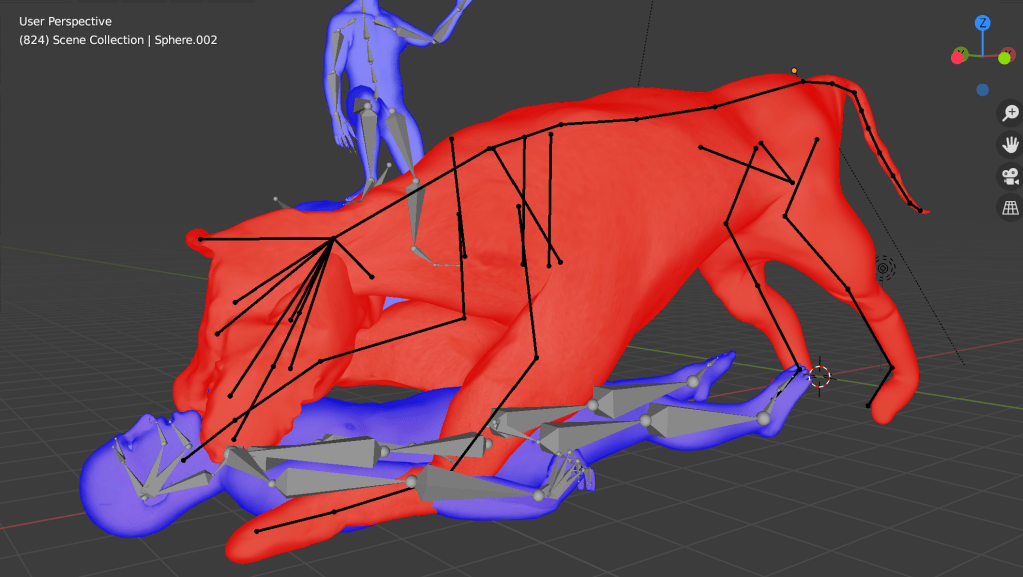This screenshot has height=577, width=1023.
Task: Click the tip of the red cow's tail
Action: click(x=921, y=210)
